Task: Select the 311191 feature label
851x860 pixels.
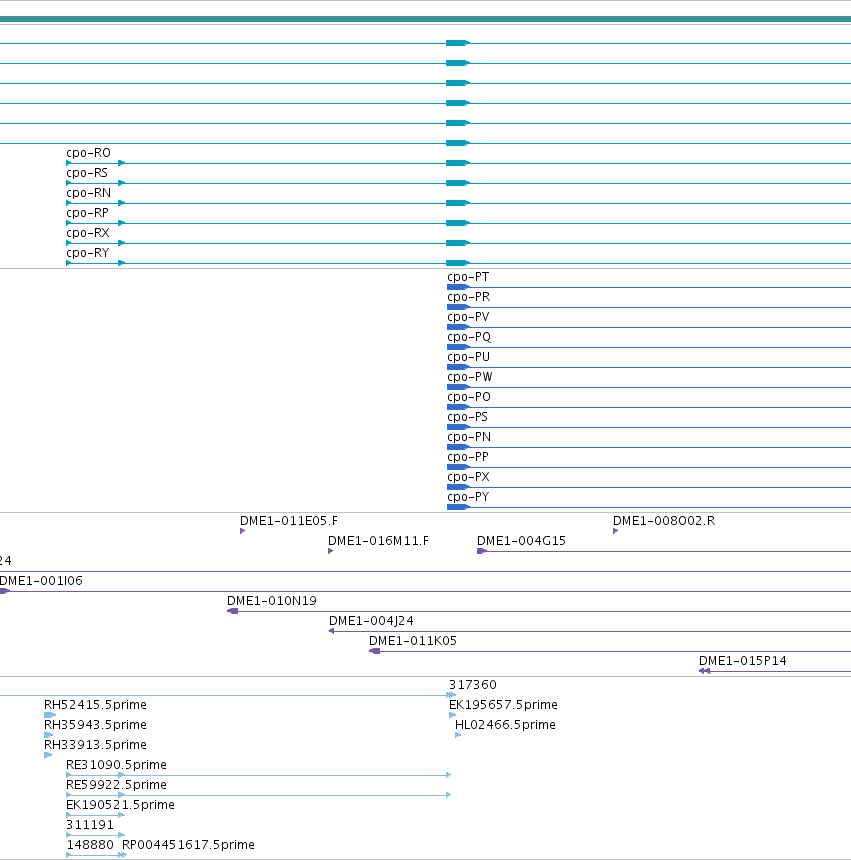Action: click(x=90, y=825)
